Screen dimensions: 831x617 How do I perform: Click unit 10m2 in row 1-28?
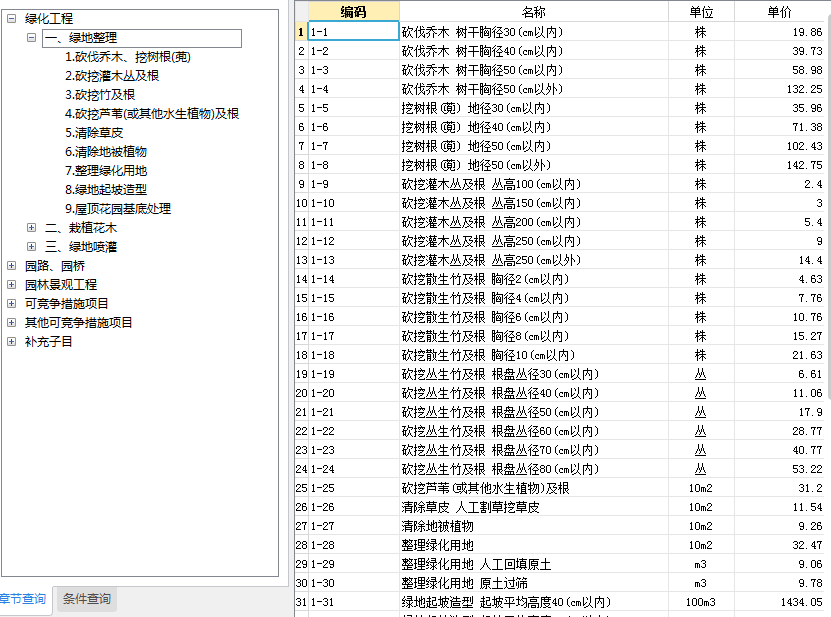[701, 545]
